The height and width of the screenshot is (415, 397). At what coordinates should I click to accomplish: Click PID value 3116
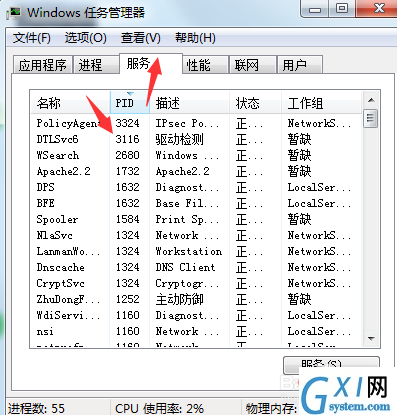(x=127, y=139)
